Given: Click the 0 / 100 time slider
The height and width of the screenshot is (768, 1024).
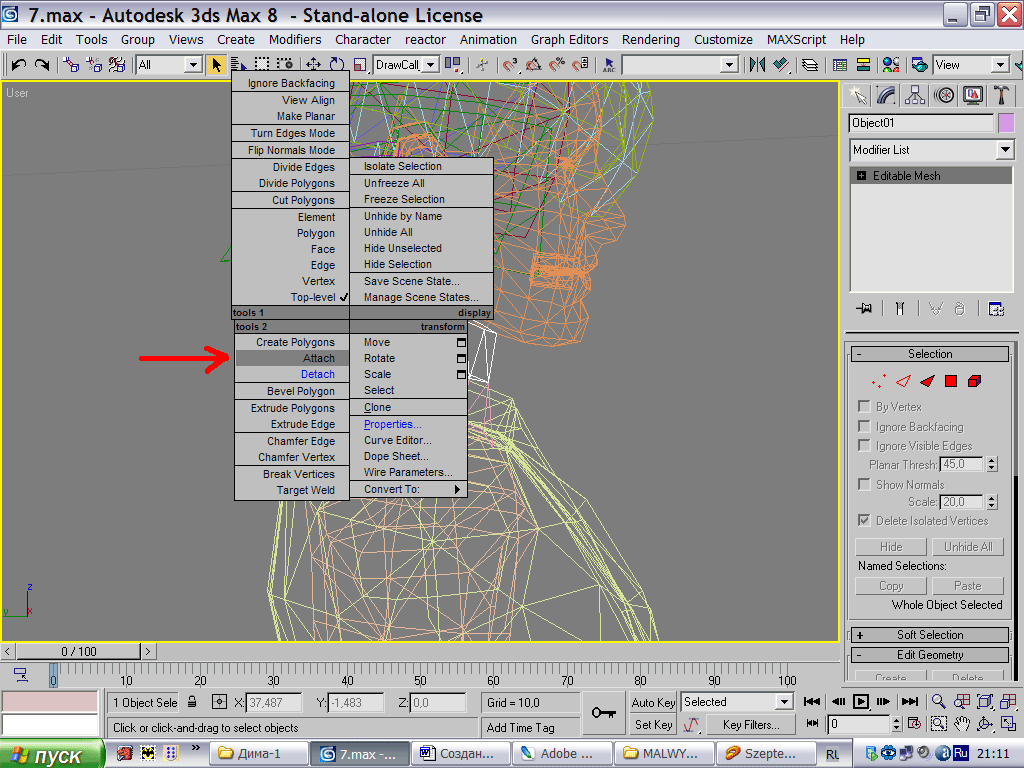Looking at the screenshot, I should [x=78, y=651].
